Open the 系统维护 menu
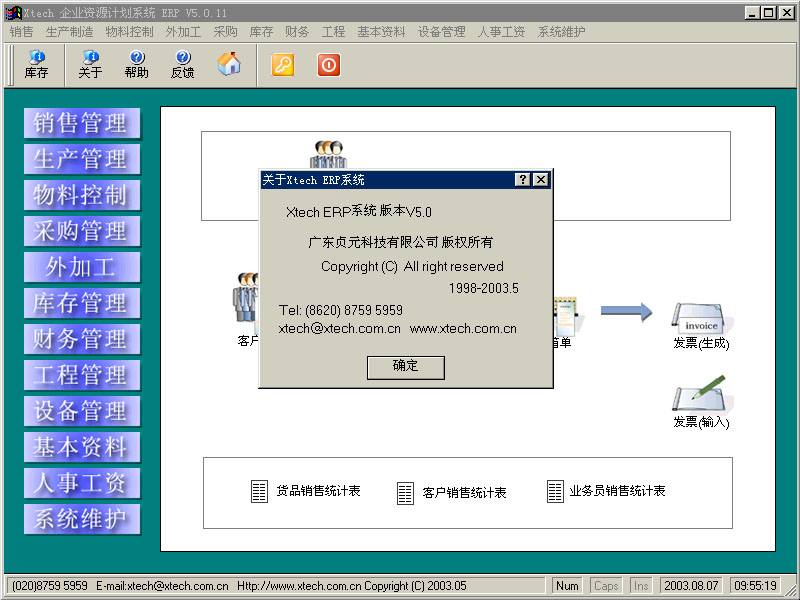Image resolution: width=800 pixels, height=600 pixels. [561, 32]
